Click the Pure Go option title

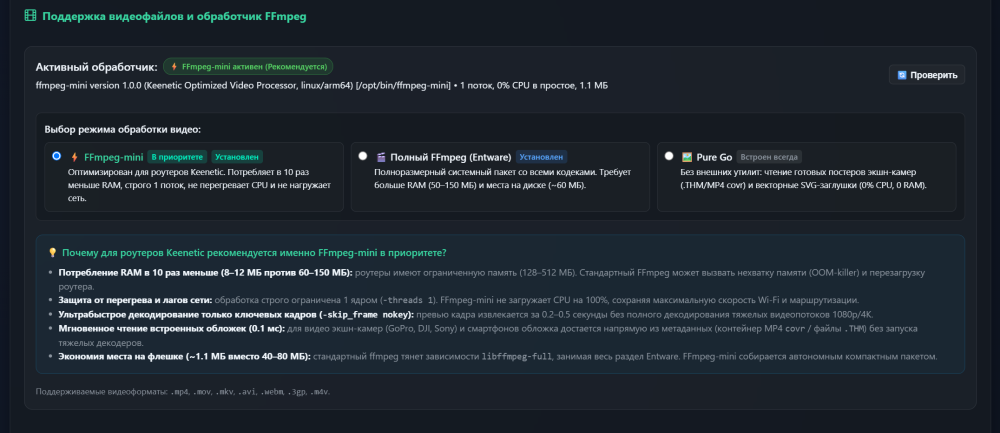tap(714, 157)
